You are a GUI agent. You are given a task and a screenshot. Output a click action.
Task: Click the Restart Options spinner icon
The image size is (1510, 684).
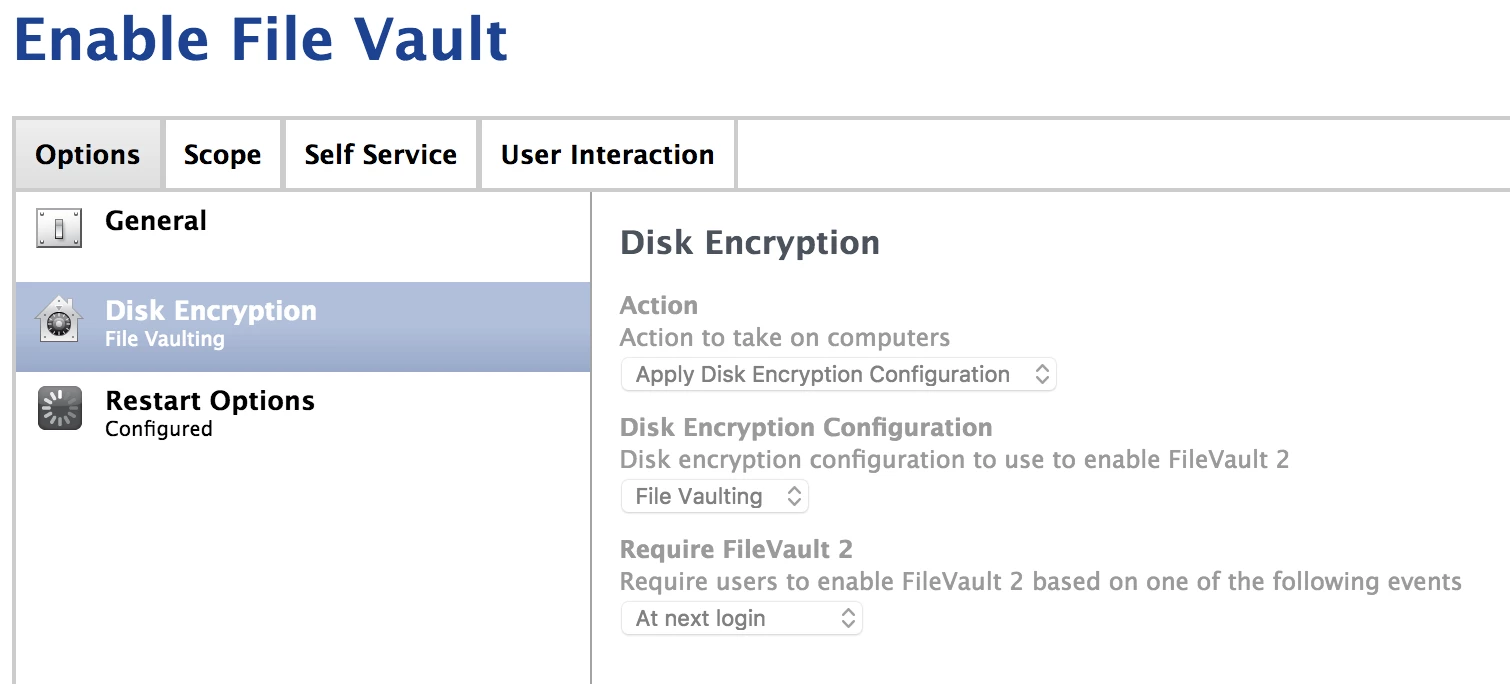point(59,409)
